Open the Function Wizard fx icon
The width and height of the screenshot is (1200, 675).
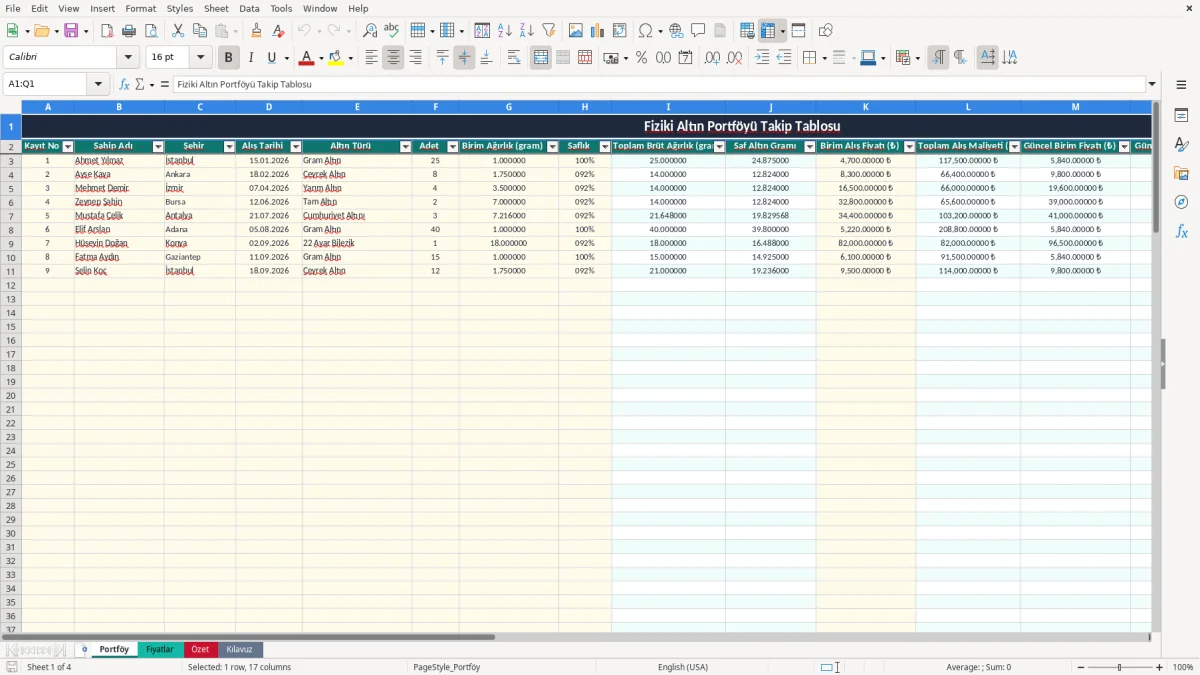coord(125,84)
